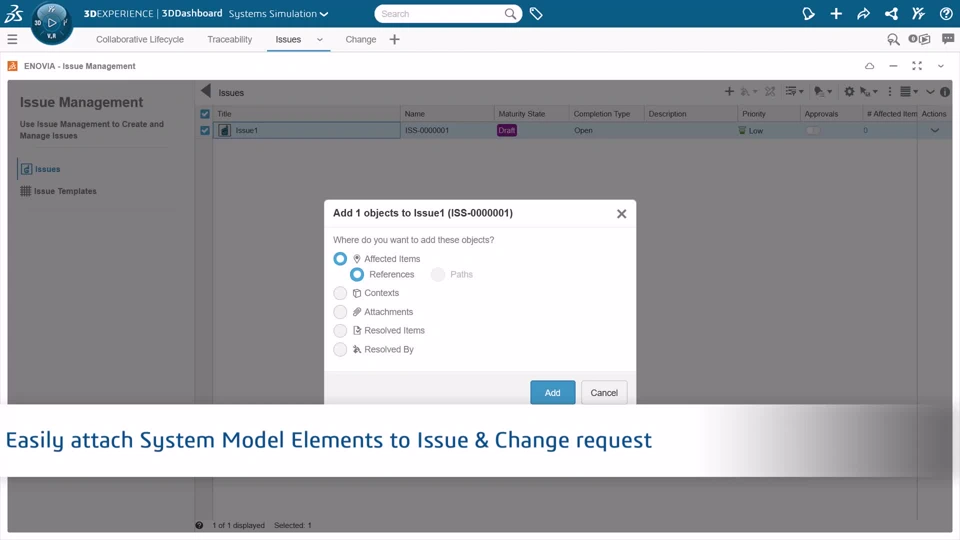
Task: Select the Issues tab
Action: pos(288,39)
